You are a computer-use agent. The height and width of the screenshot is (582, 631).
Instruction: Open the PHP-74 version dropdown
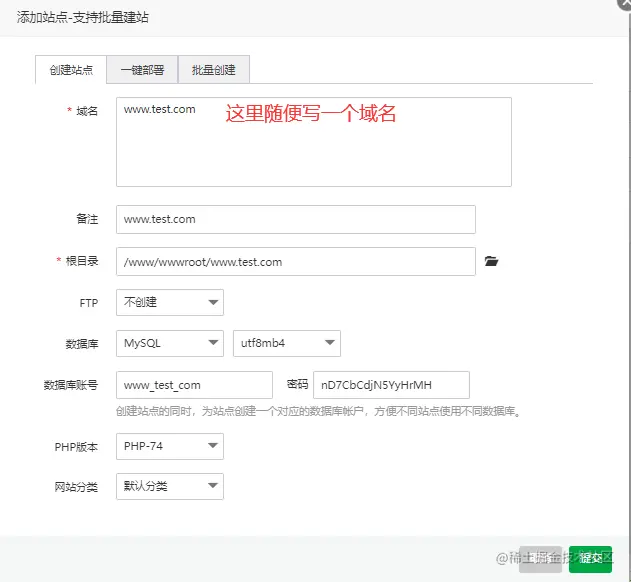coord(170,446)
